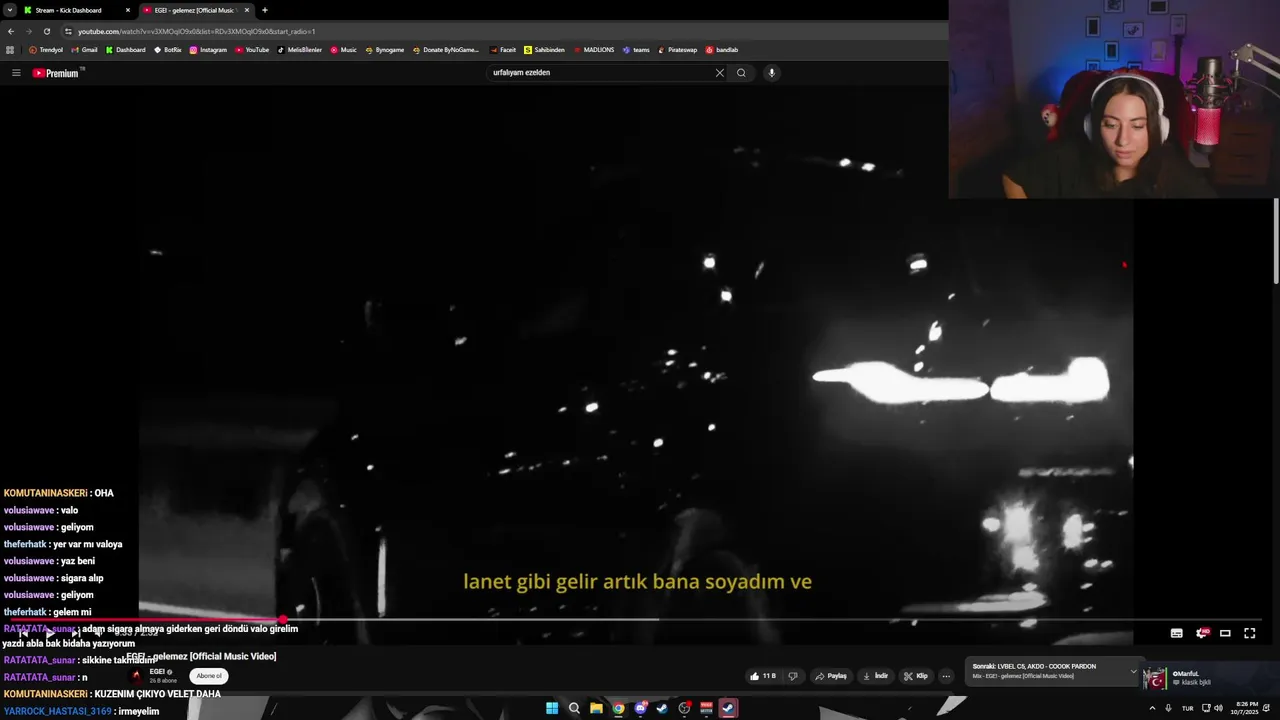This screenshot has height=720, width=1280.
Task: Open Discord from the taskbar
Action: coord(640,708)
